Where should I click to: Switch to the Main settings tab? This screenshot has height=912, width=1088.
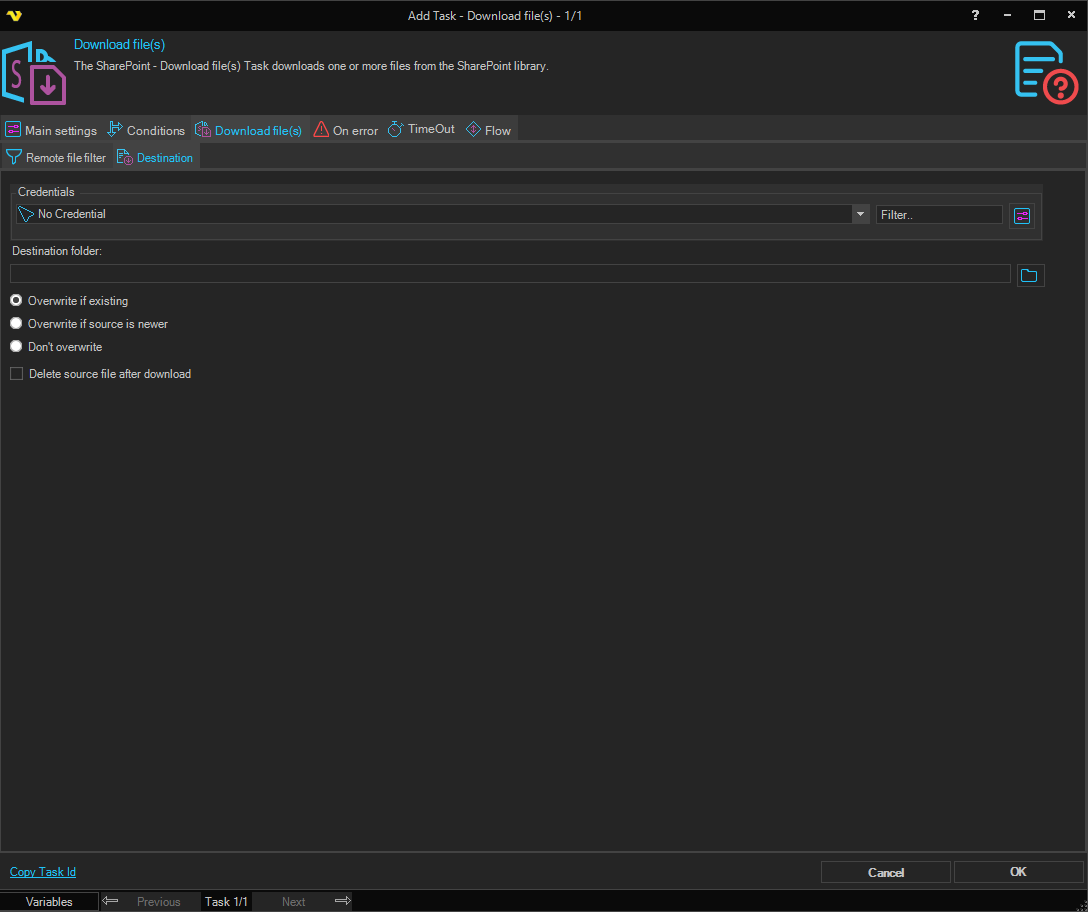(x=52, y=130)
